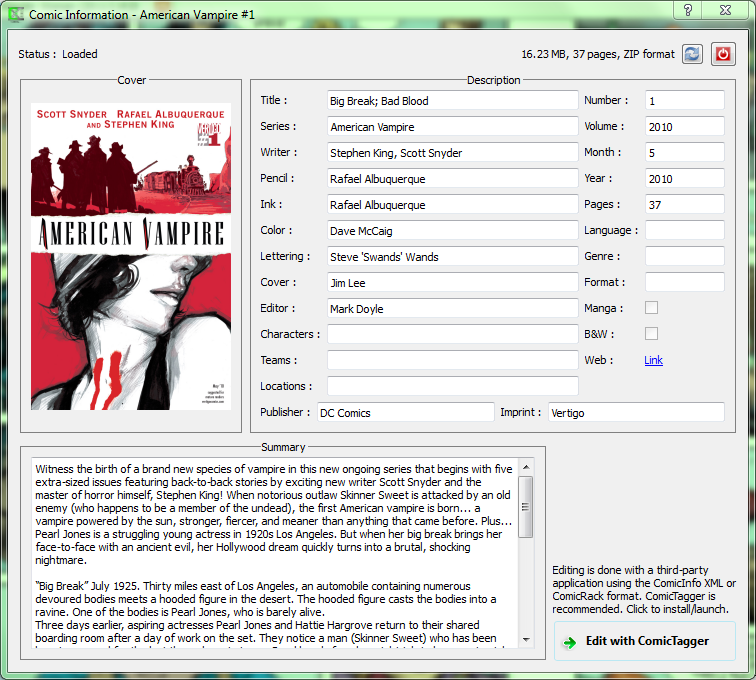Screen dimensions: 756x680
Task: Click the help question mark button
Action: pos(688,10)
